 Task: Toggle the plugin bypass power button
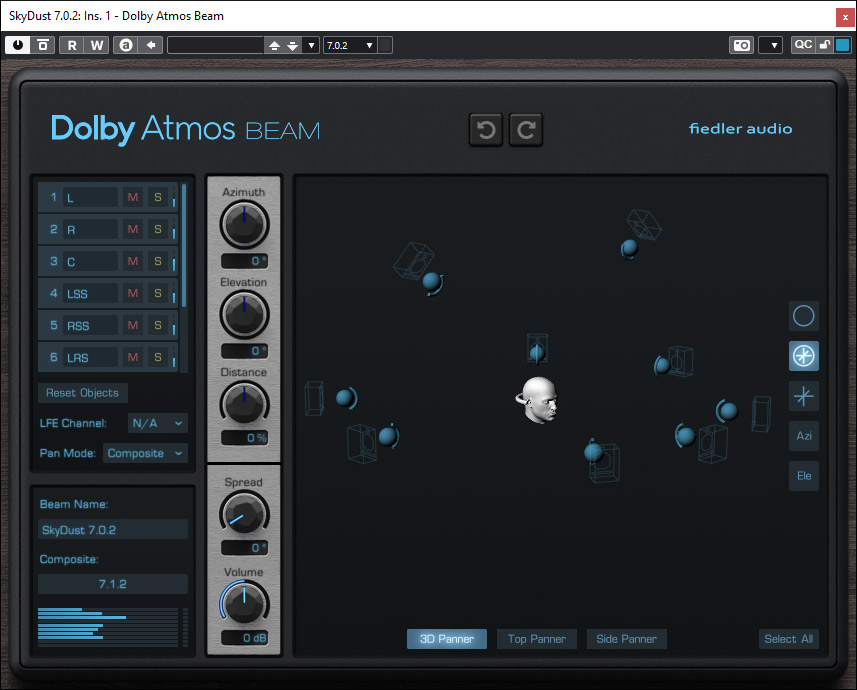[x=17, y=44]
